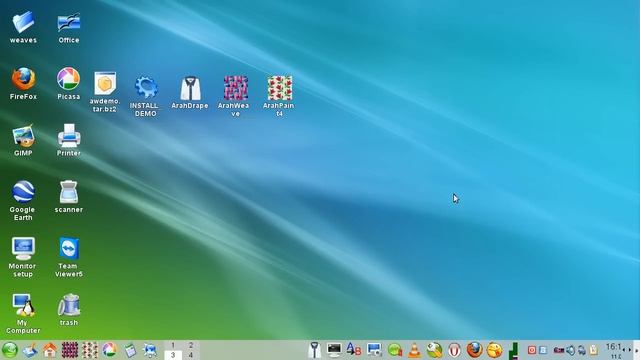The width and height of the screenshot is (640, 360).
Task: Open the green wrench tools icon in taskbar
Action: (x=434, y=350)
